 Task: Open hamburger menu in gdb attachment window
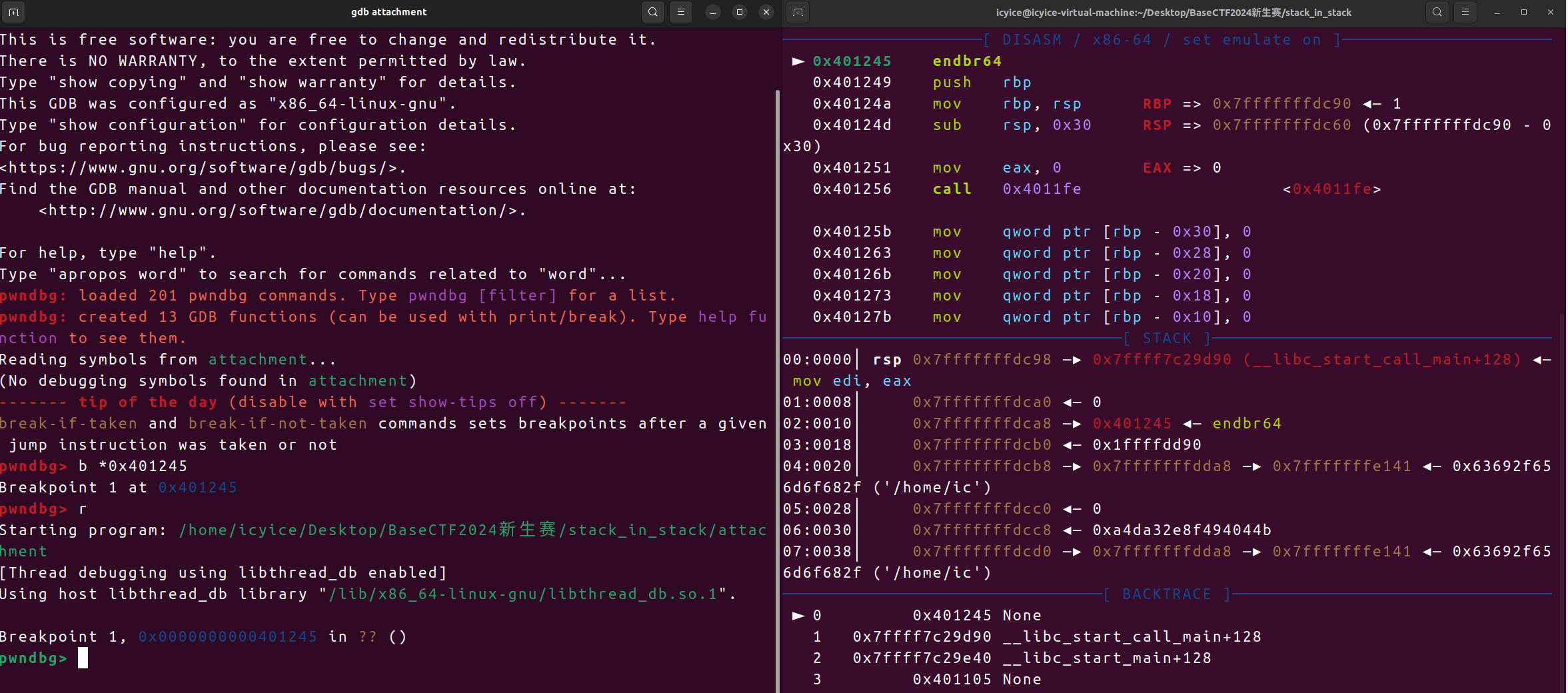click(x=680, y=12)
